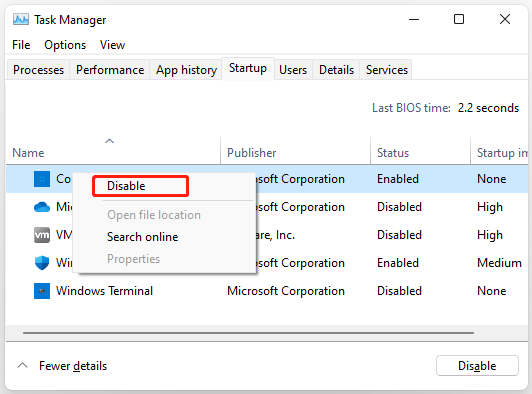Viewport: 532px width, 394px height.
Task: Open the View menu
Action: pyautogui.click(x=112, y=45)
